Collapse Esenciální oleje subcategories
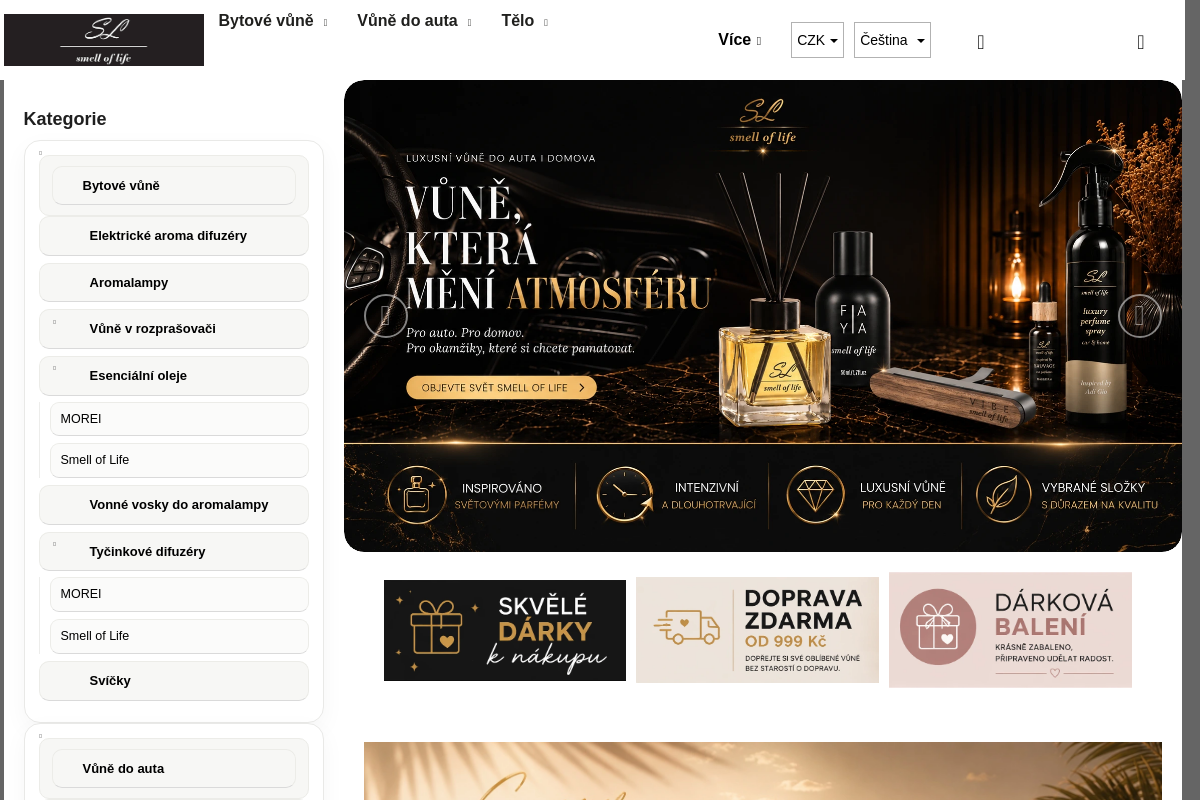The height and width of the screenshot is (800, 1200). click(x=54, y=369)
